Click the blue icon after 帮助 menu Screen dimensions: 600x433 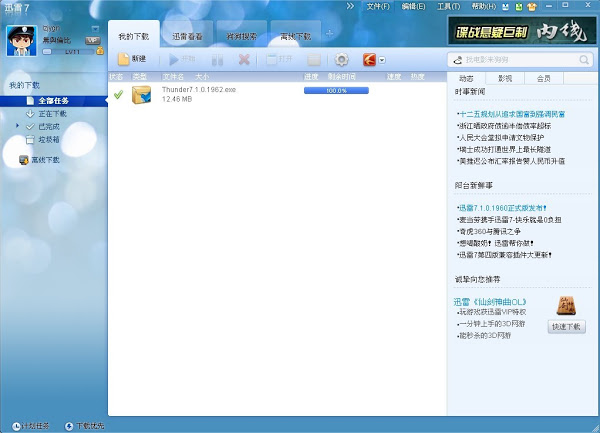point(506,7)
